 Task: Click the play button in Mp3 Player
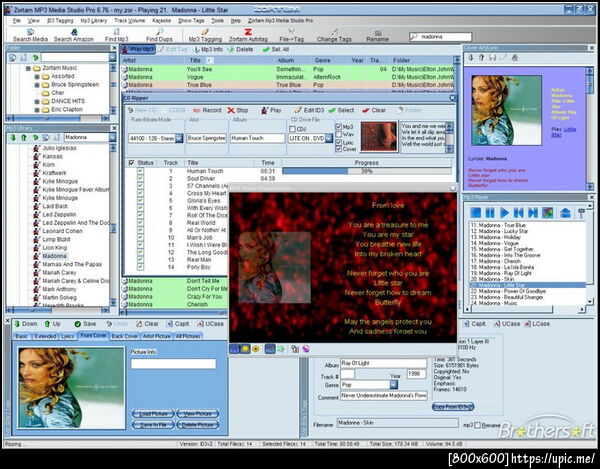pos(504,213)
